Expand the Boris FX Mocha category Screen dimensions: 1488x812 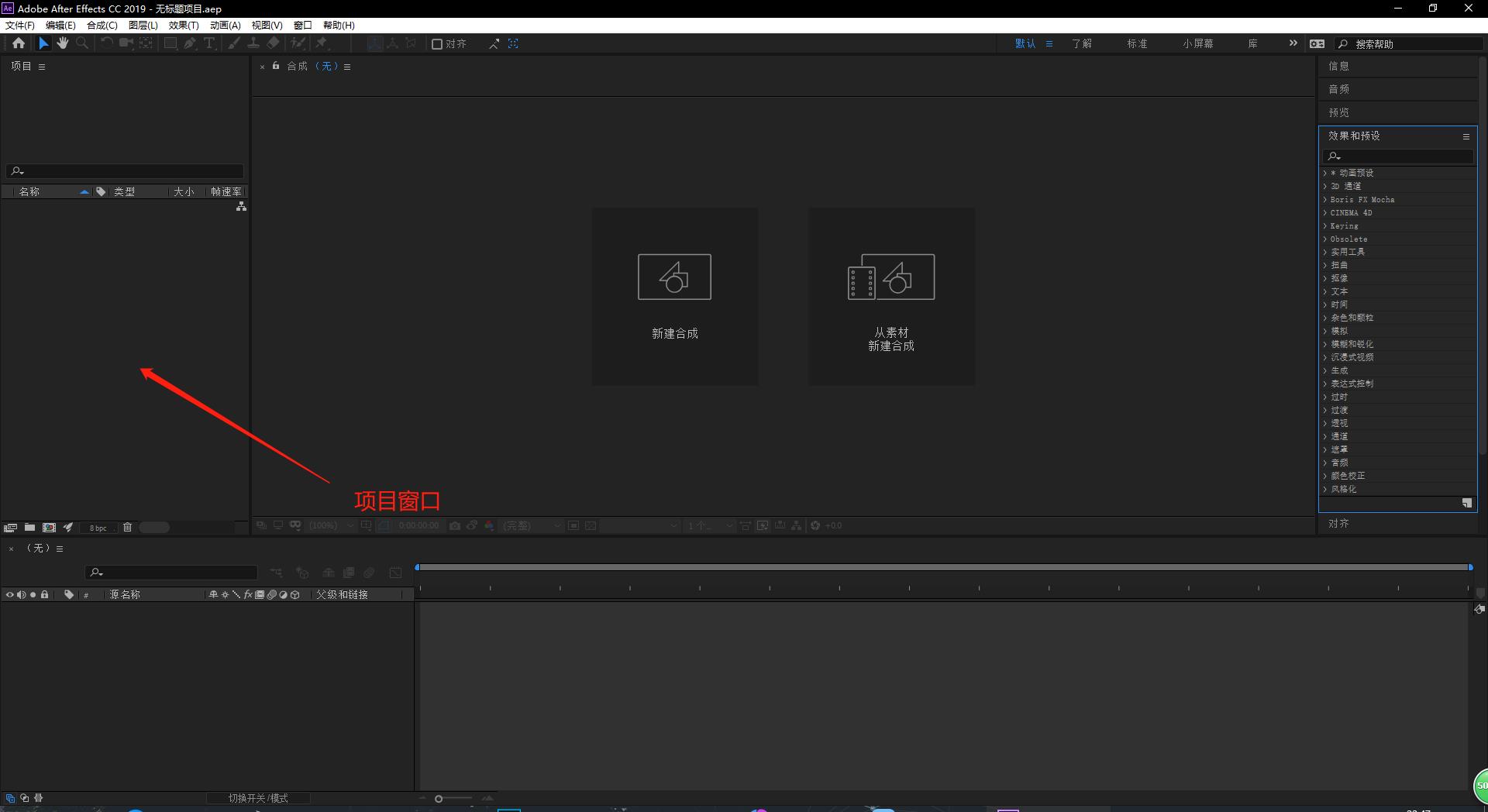(x=1324, y=199)
